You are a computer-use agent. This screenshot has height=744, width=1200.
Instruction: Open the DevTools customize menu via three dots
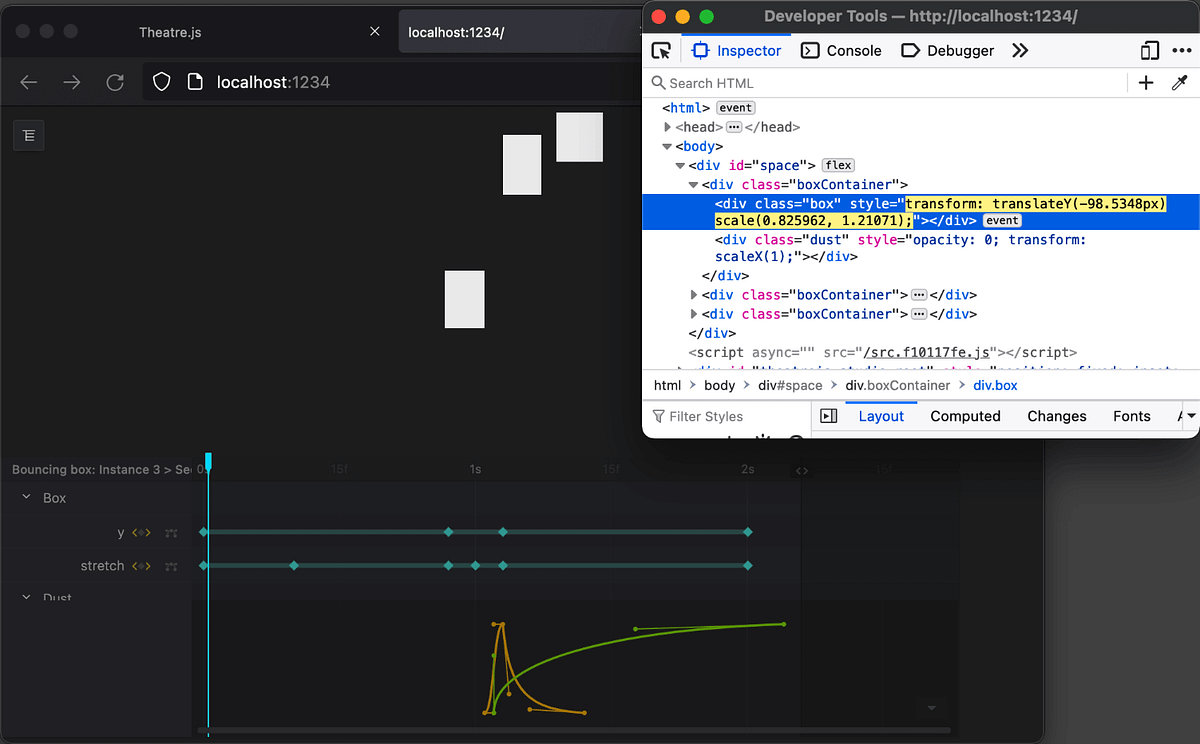(1181, 50)
